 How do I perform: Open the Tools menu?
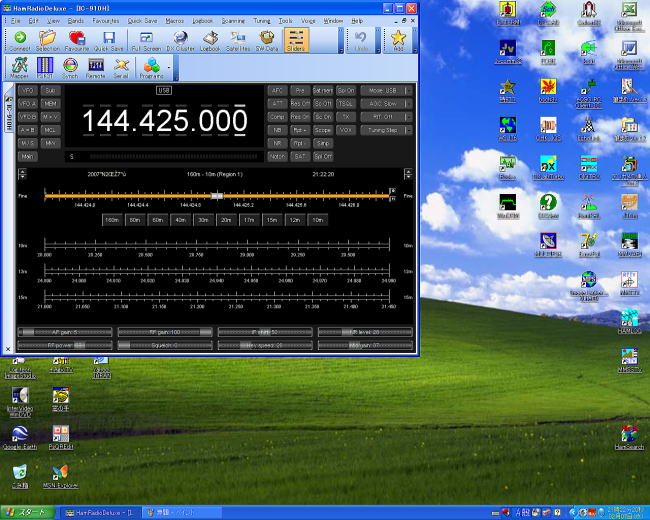pyautogui.click(x=285, y=21)
